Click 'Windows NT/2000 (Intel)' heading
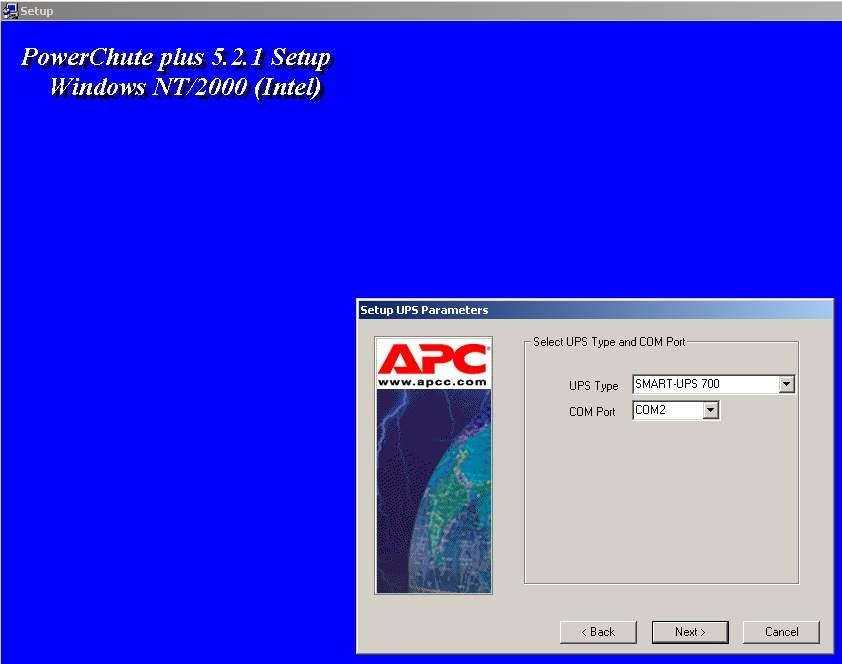 pos(186,86)
